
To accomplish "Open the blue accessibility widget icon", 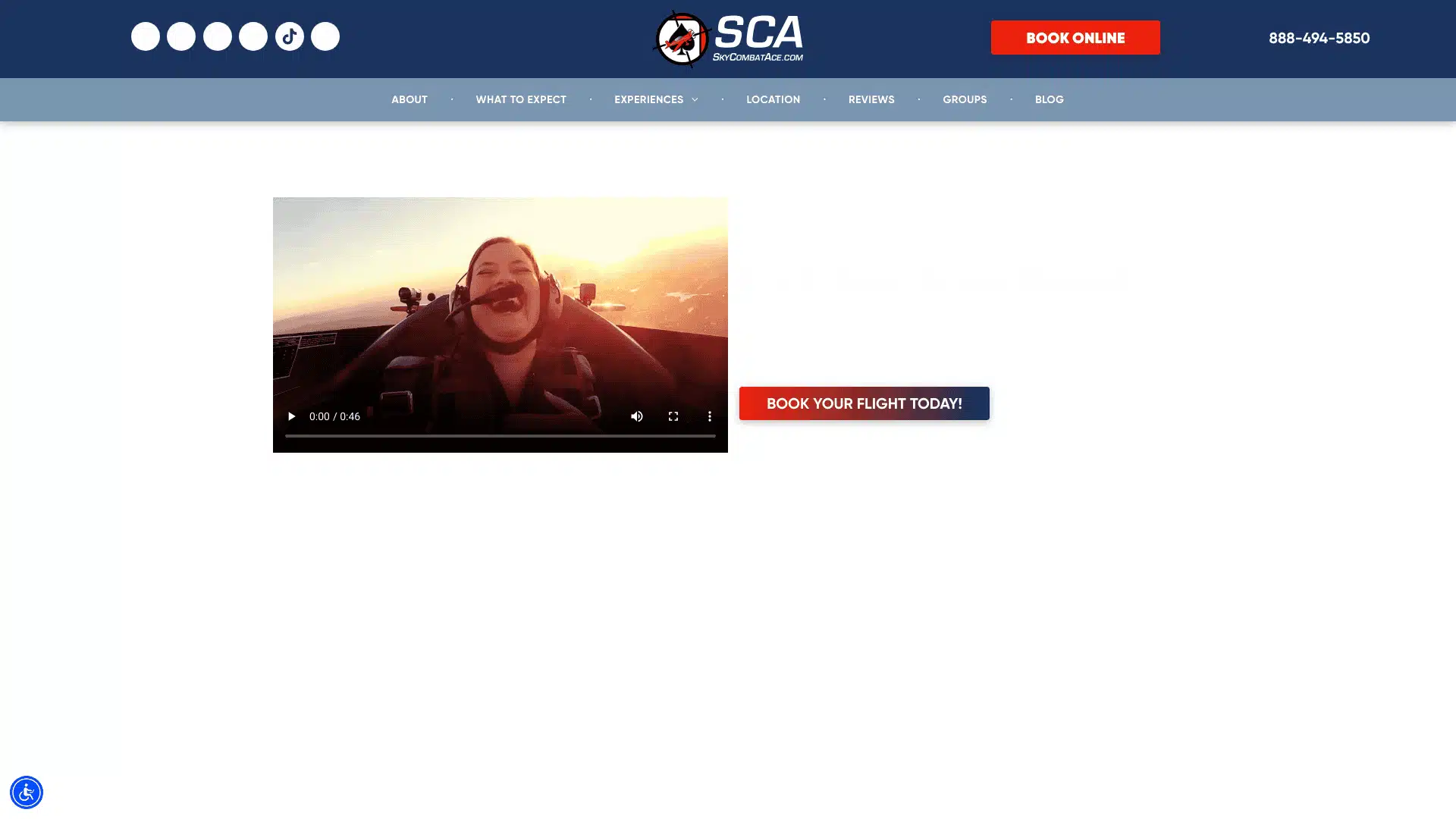I will [x=27, y=792].
